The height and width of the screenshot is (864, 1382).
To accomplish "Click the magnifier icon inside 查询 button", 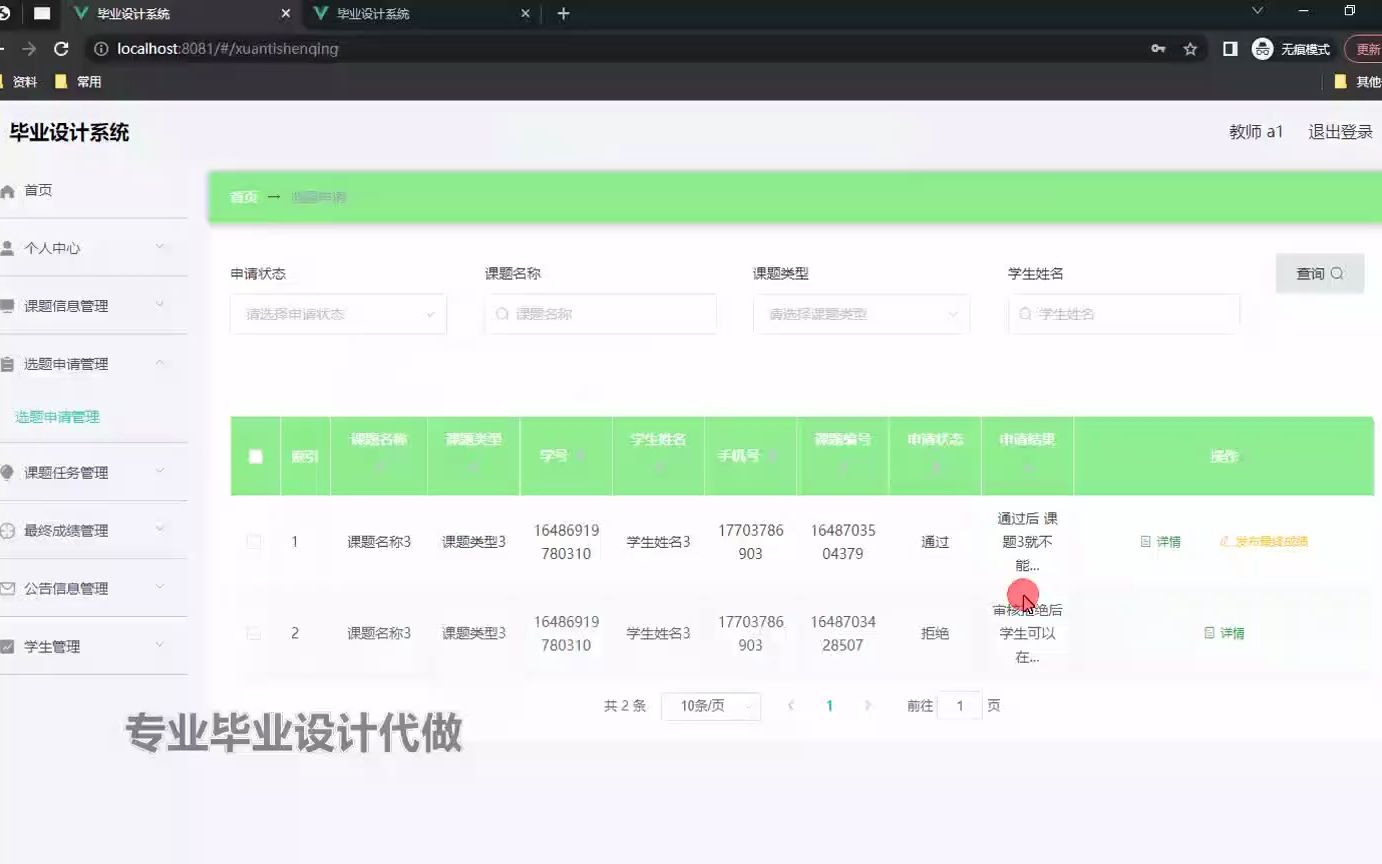I will click(1337, 272).
